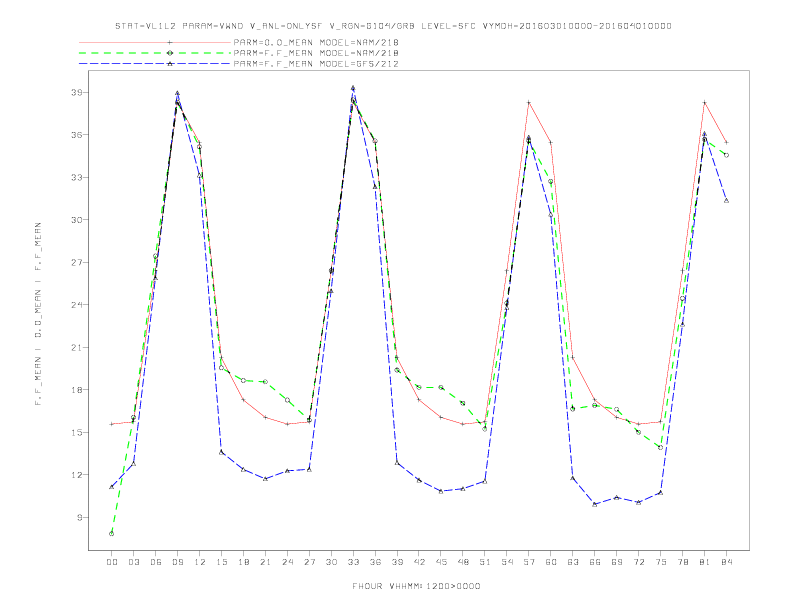Click green circle data point at hour 84
The width and height of the screenshot is (792, 612).
(726, 156)
